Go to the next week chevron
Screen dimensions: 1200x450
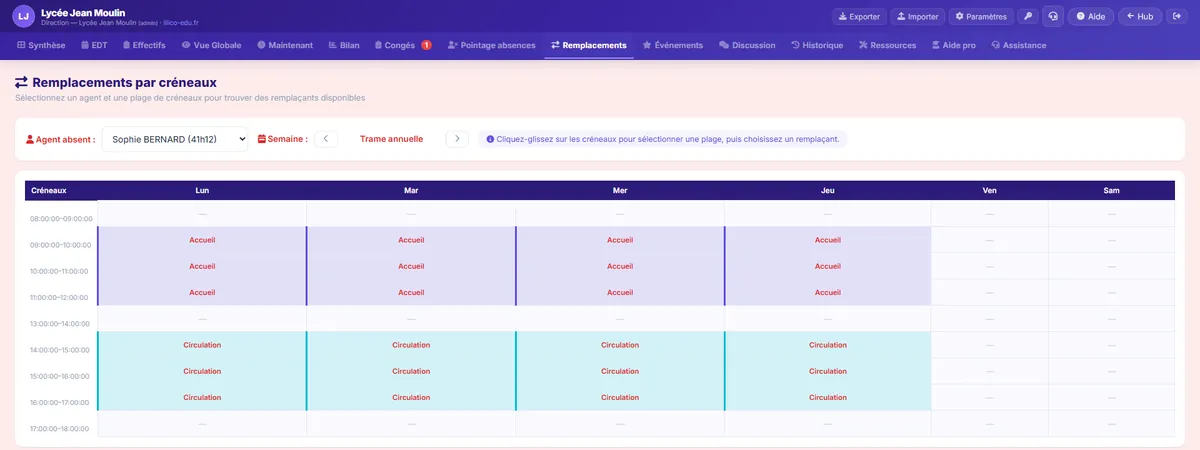pos(456,139)
